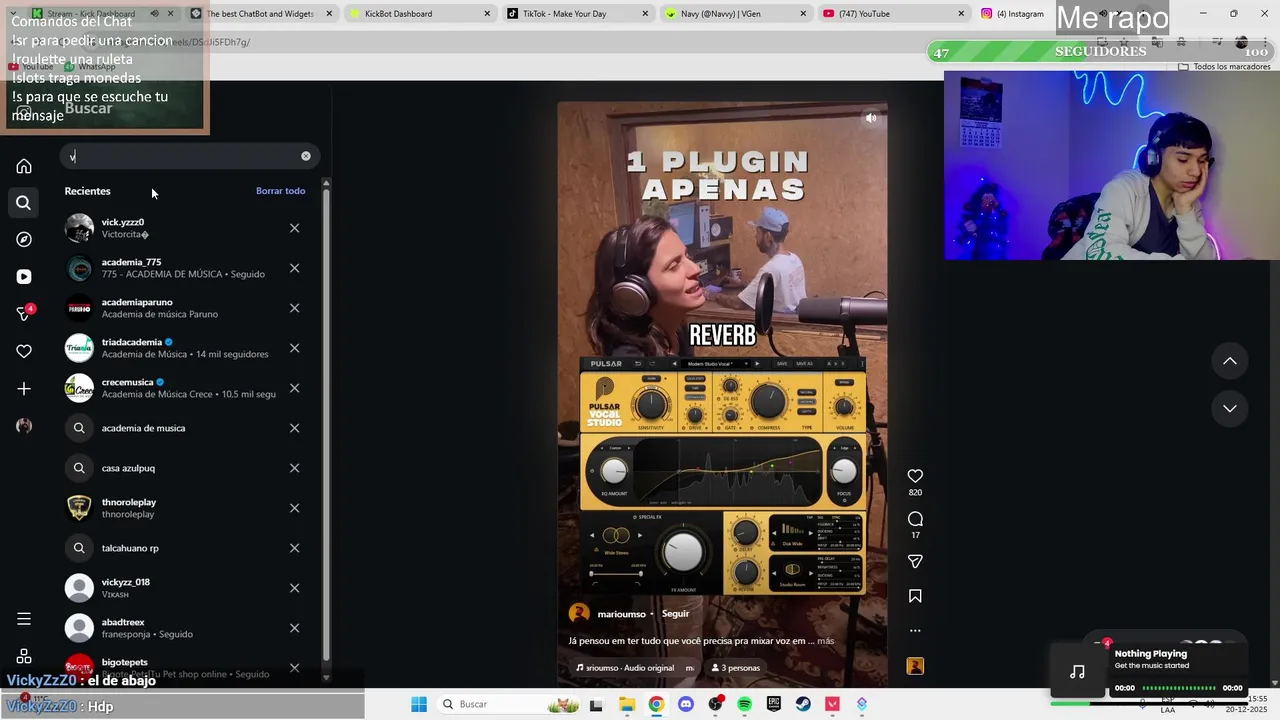This screenshot has height=720, width=1280.
Task: Open File Explorer from taskbar
Action: tap(626, 704)
